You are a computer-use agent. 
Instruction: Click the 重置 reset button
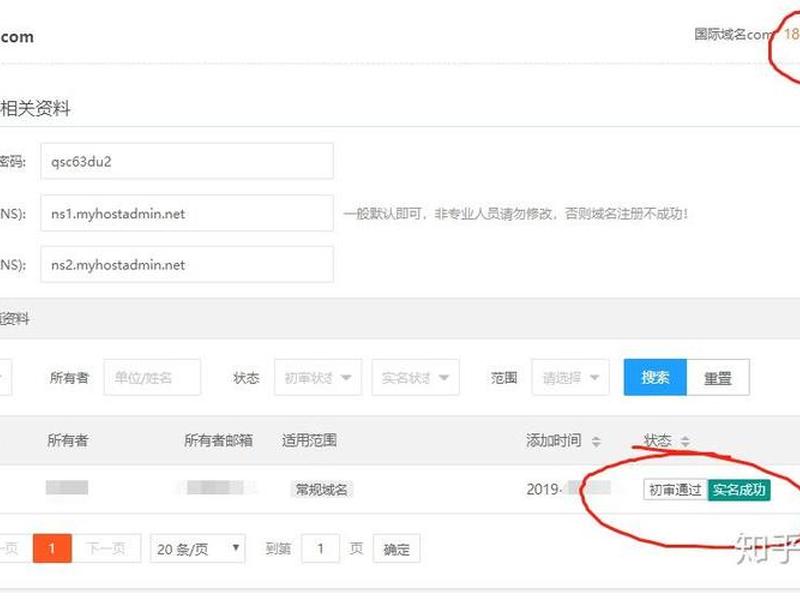click(718, 378)
